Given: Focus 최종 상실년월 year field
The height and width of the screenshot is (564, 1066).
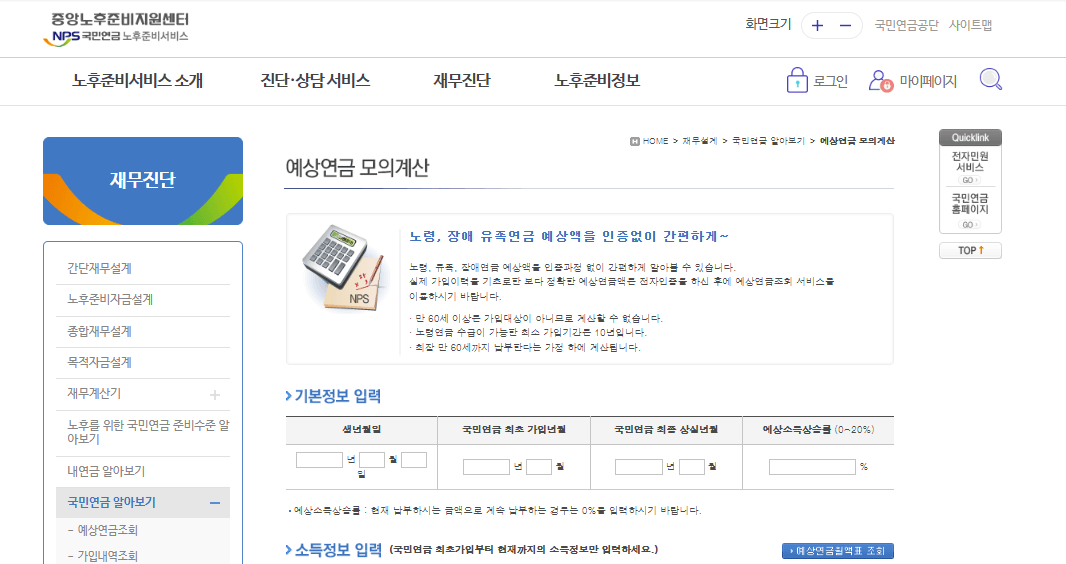Looking at the screenshot, I should (x=638, y=467).
